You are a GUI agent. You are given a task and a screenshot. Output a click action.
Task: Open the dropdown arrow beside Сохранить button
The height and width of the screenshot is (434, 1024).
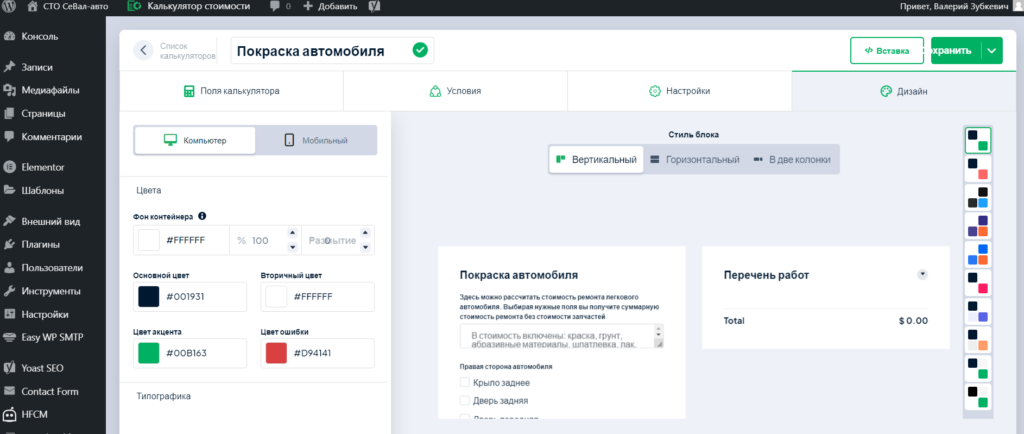(x=992, y=50)
